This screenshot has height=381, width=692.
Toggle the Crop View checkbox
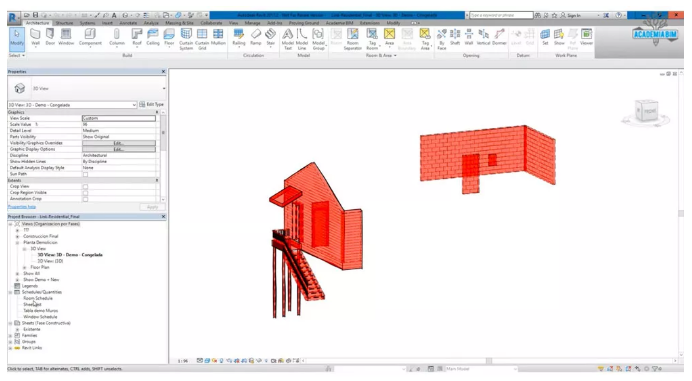point(85,187)
